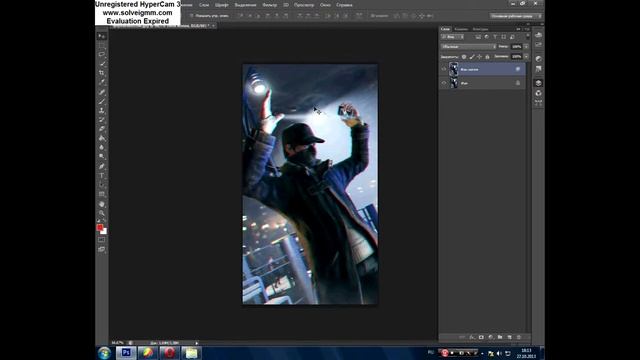Screen dimensions: 640x360
Task: Select the Eraser tool
Action: pos(102,129)
